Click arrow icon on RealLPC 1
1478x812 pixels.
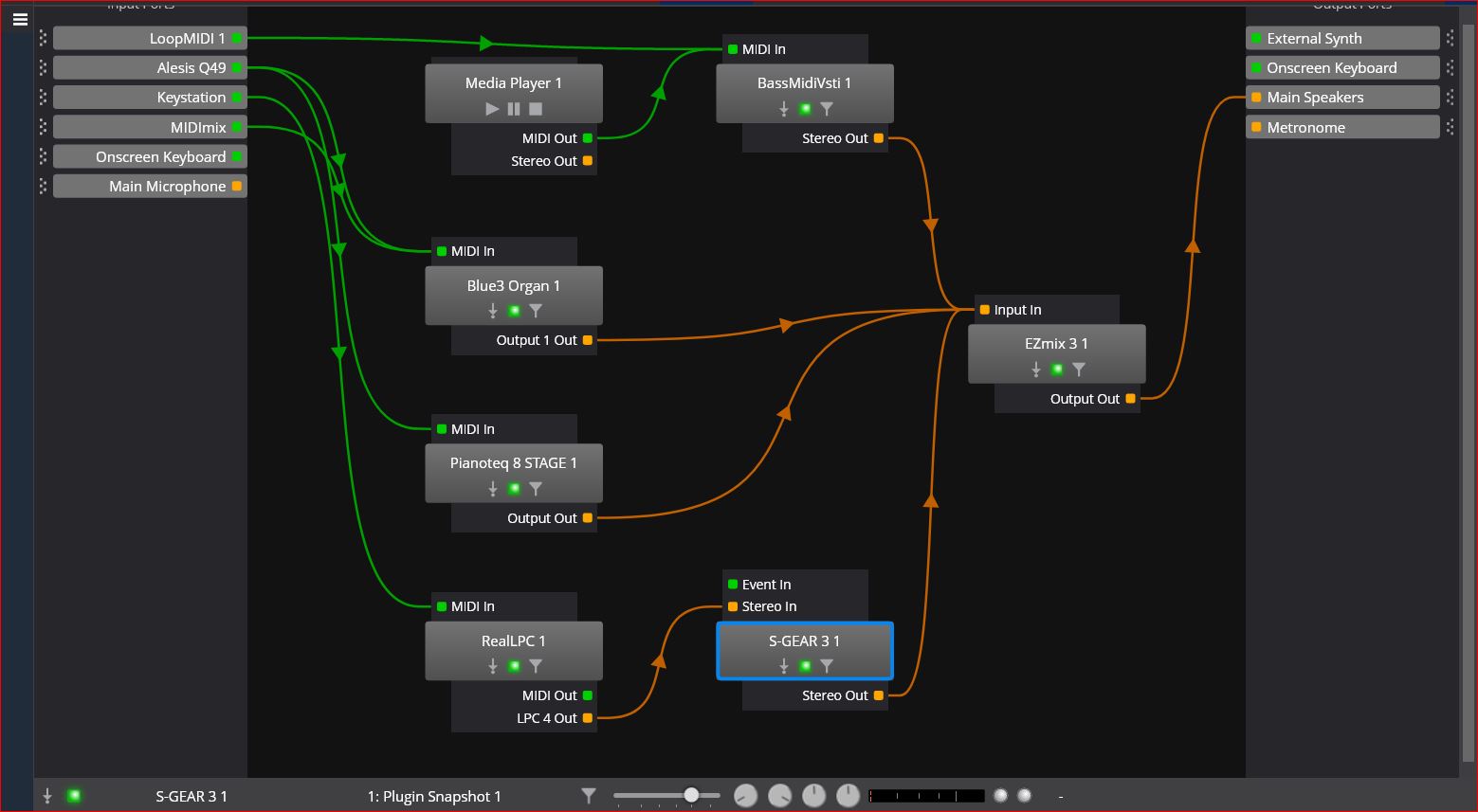click(493, 666)
